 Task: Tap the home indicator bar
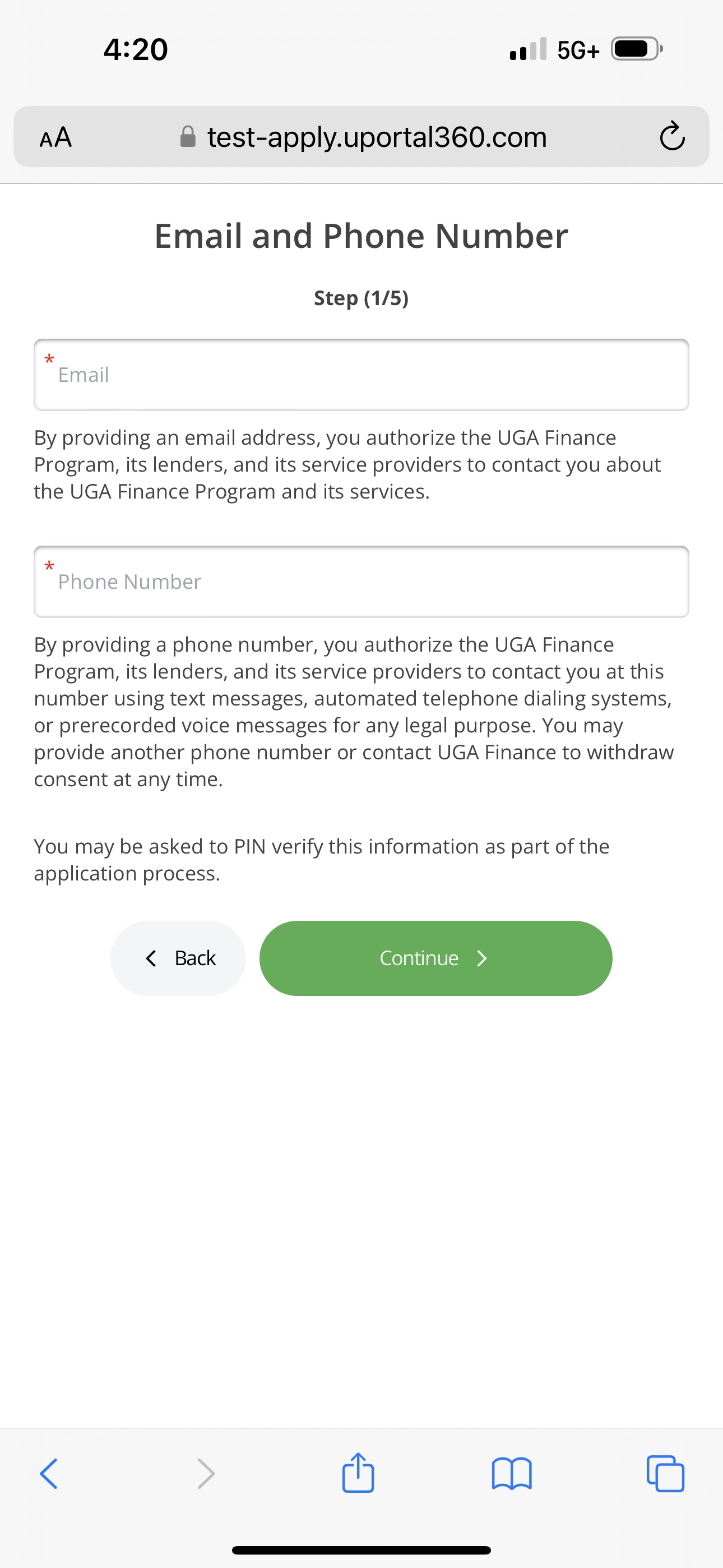point(361,1549)
